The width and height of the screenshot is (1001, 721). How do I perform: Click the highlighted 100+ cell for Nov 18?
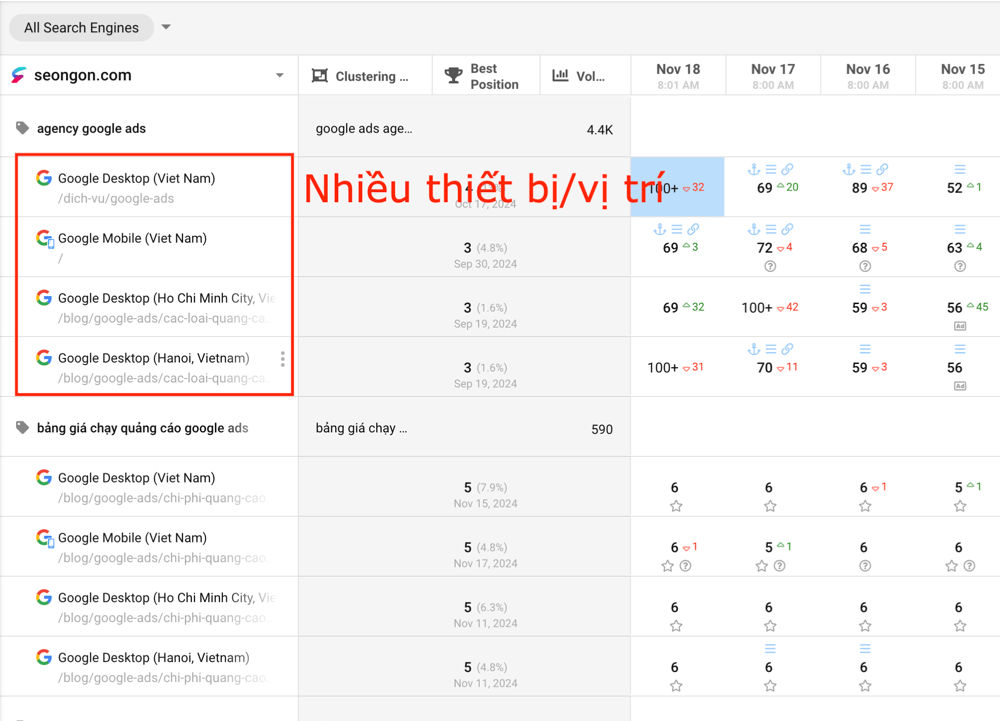(x=677, y=187)
